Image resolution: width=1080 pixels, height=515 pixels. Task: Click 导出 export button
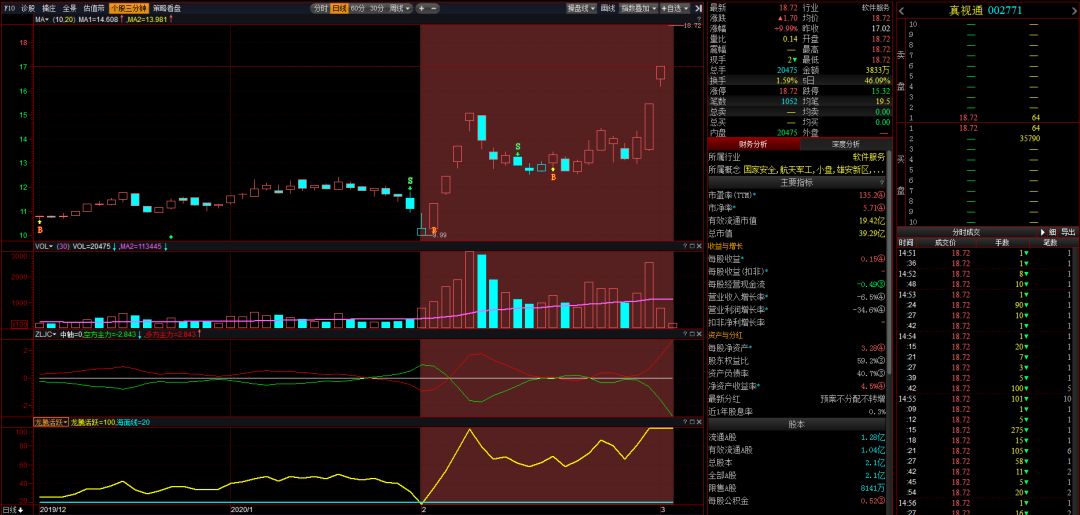click(x=1068, y=232)
